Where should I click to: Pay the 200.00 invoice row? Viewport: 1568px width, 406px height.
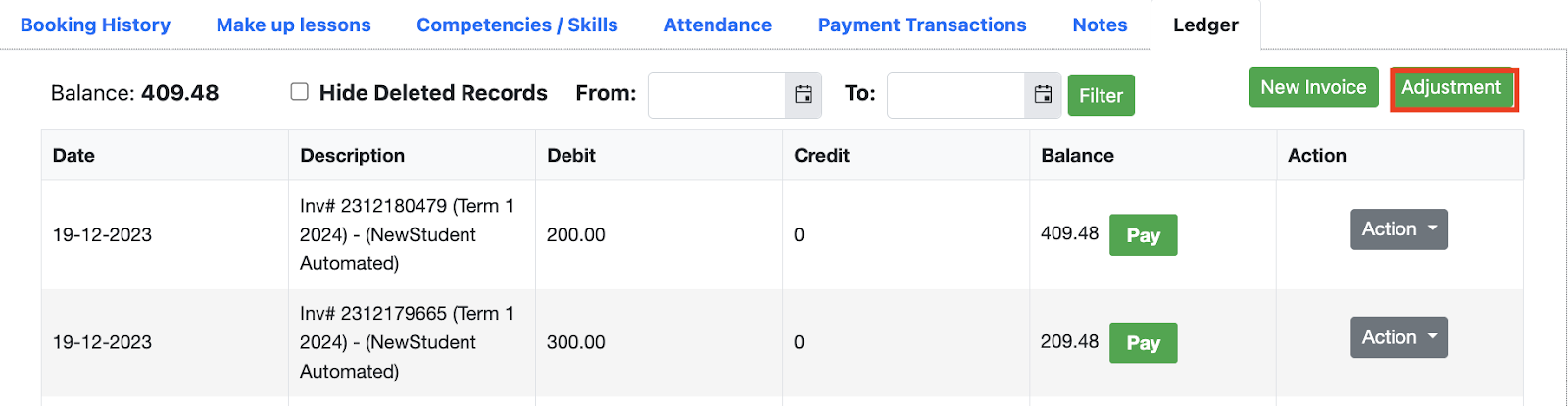[1143, 235]
